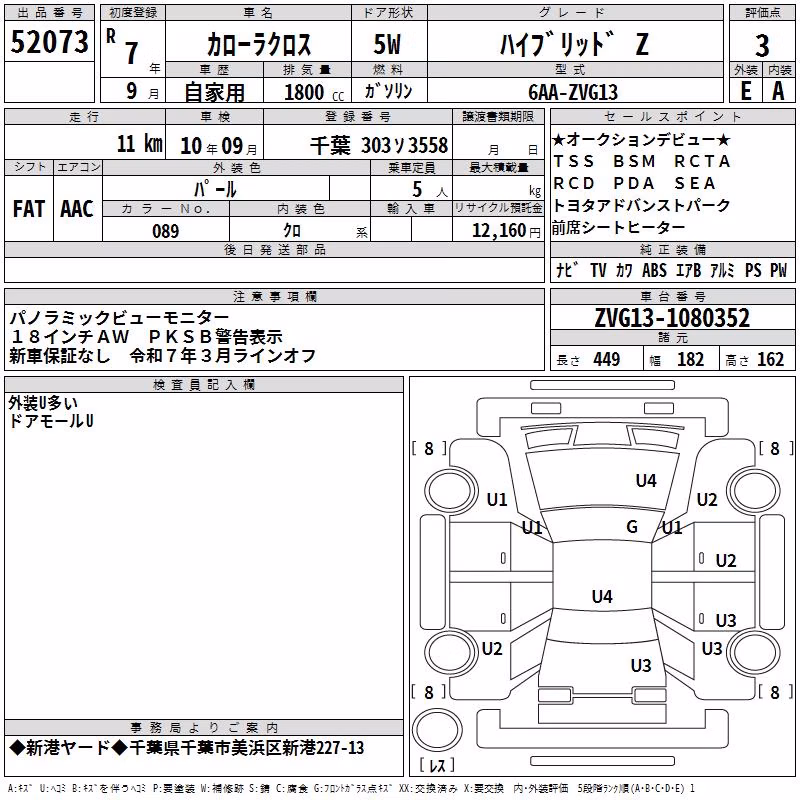Click the U4 mark on the hood

(x=646, y=480)
